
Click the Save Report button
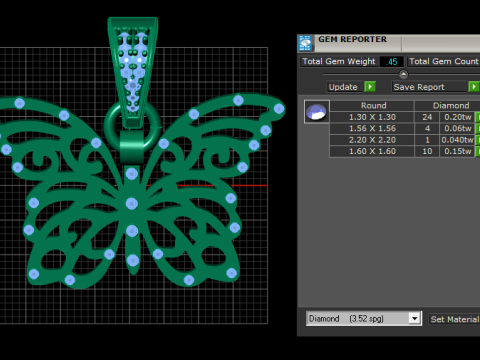click(429, 87)
